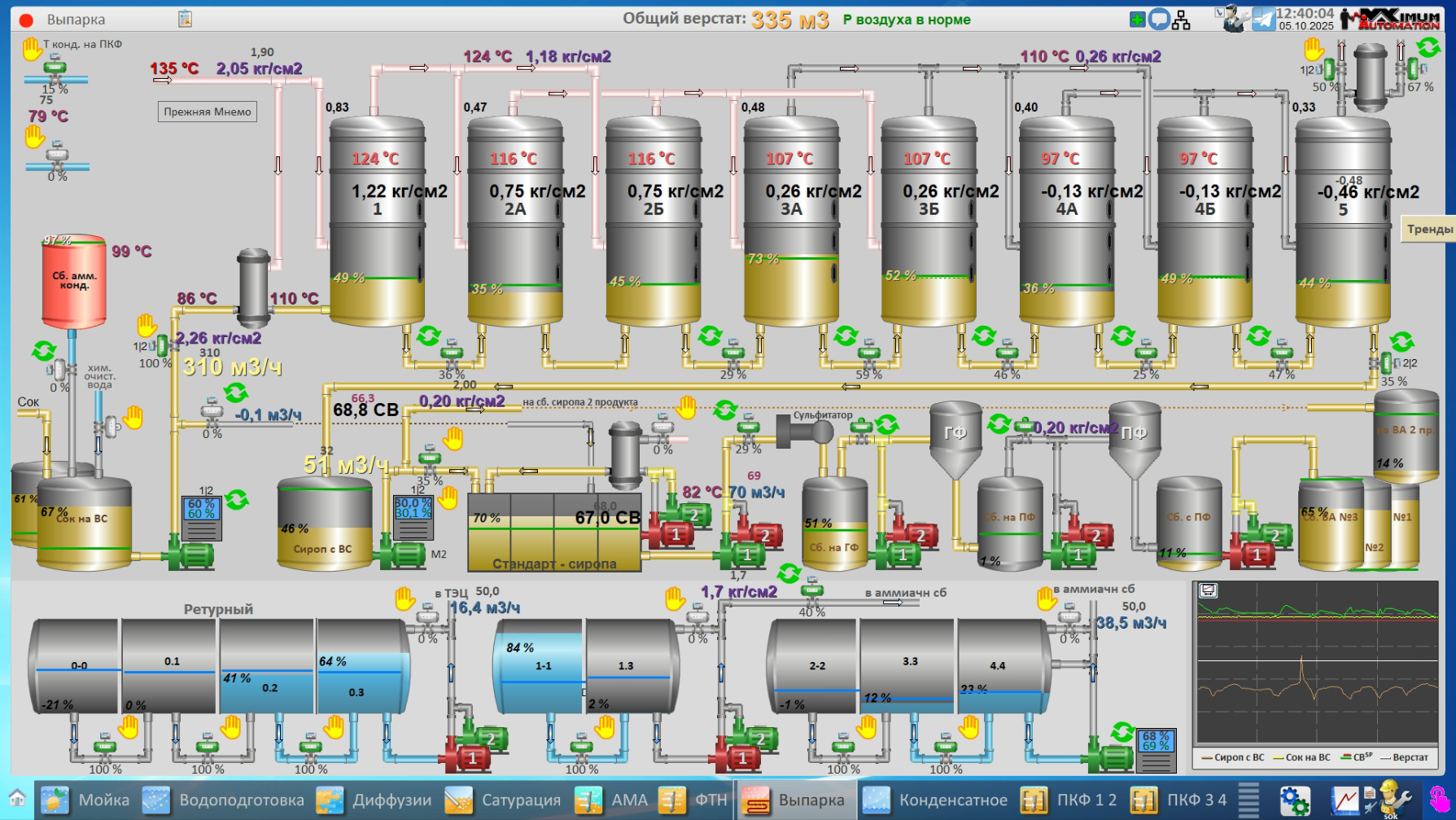Expand the trend chart using its corner button
Image resolution: width=1456 pixels, height=820 pixels.
1208,590
